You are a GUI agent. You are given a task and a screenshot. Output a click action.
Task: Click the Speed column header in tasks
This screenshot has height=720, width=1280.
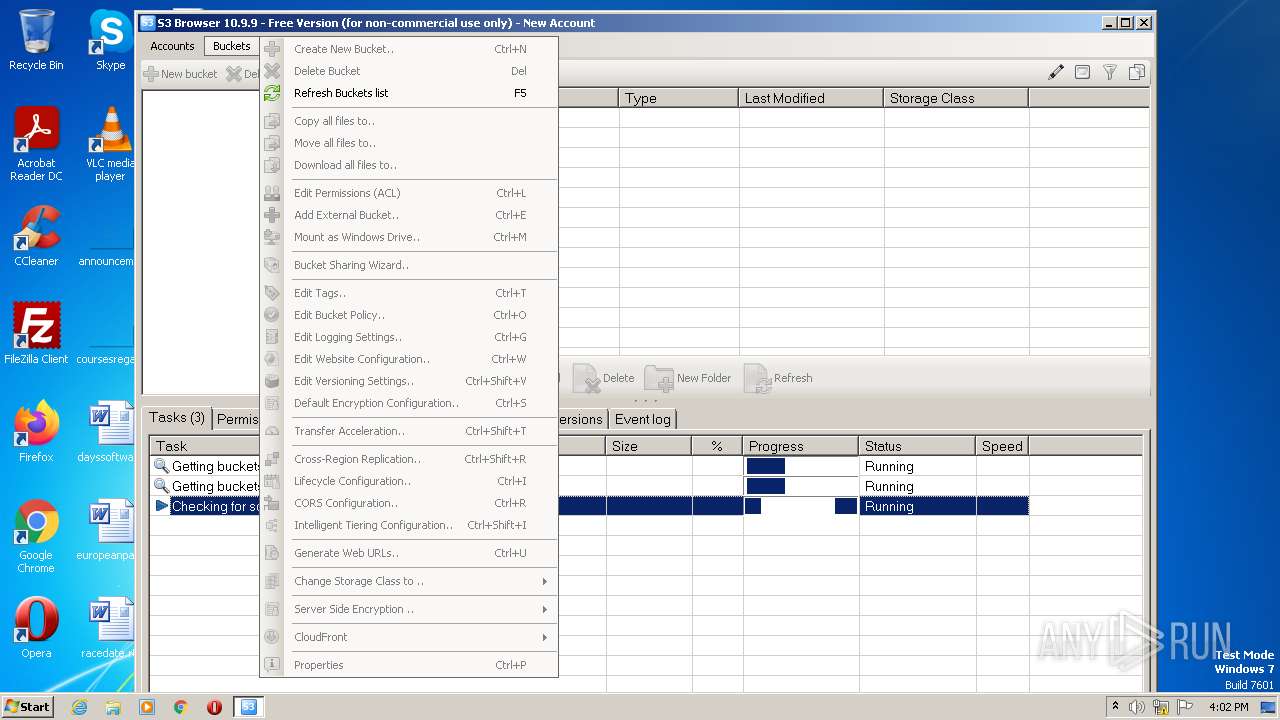(x=1002, y=446)
